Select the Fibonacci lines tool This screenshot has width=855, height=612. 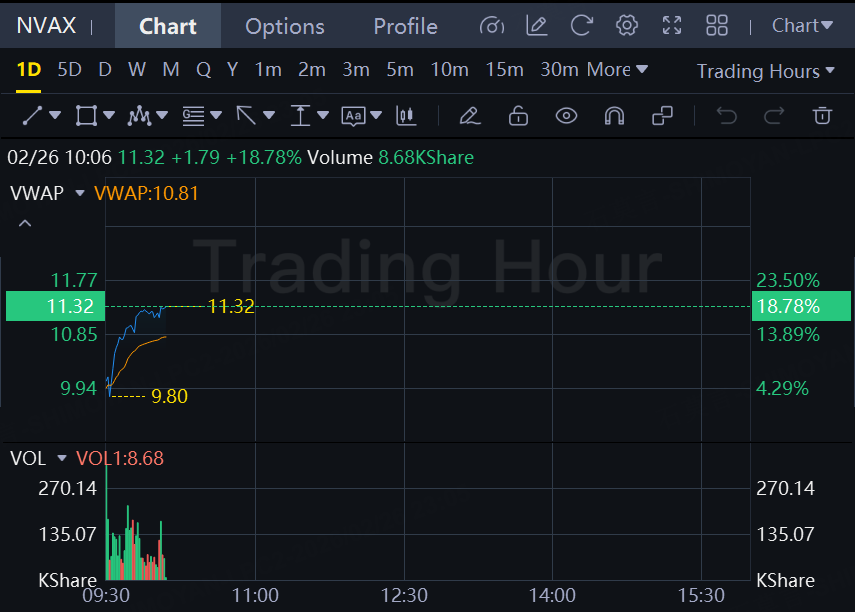193,116
